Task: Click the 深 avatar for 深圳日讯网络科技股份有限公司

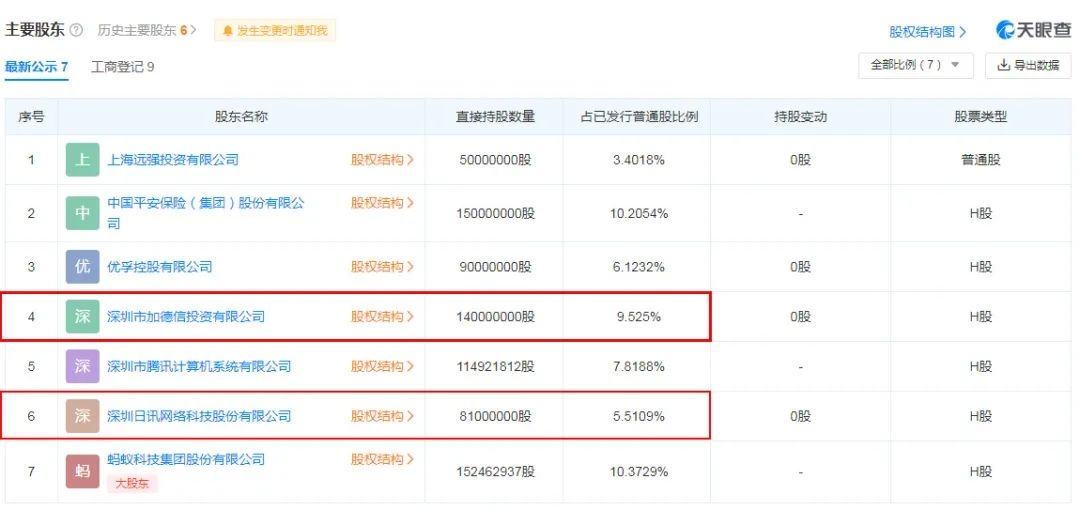Action: pos(83,416)
